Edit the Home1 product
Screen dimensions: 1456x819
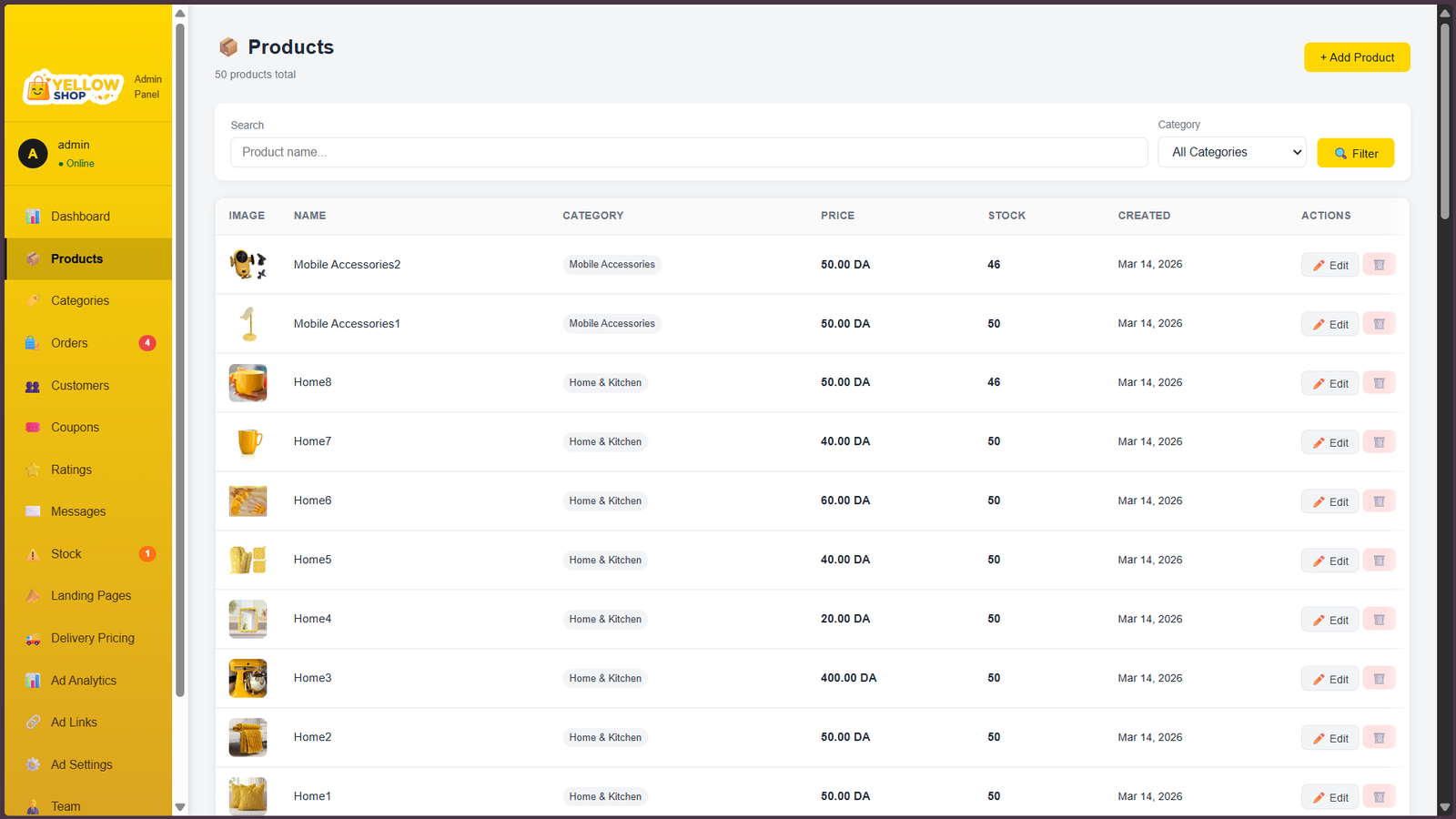click(1330, 797)
